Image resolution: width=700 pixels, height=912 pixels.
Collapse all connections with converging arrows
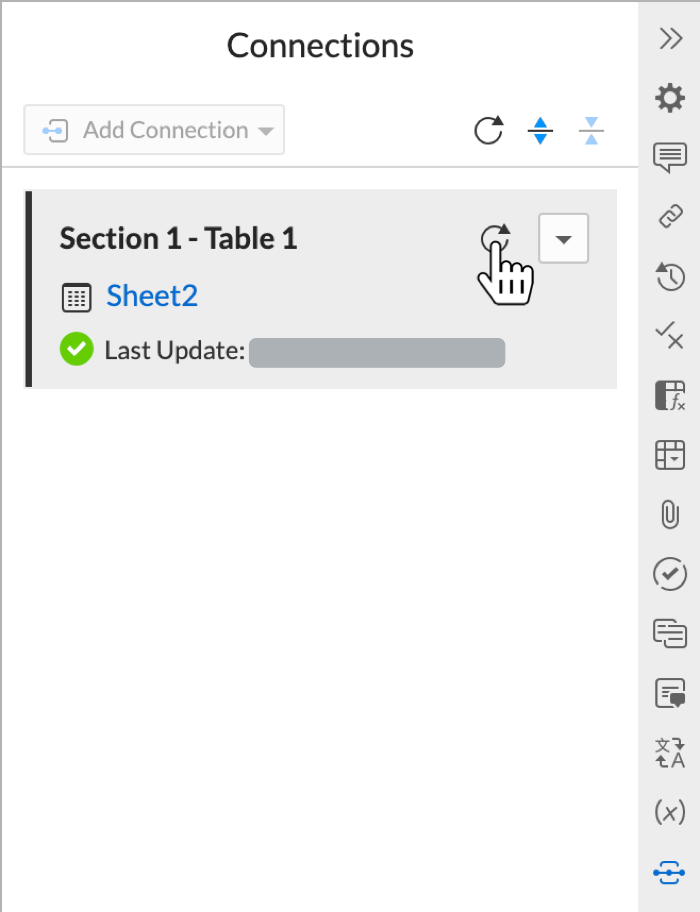coord(591,130)
